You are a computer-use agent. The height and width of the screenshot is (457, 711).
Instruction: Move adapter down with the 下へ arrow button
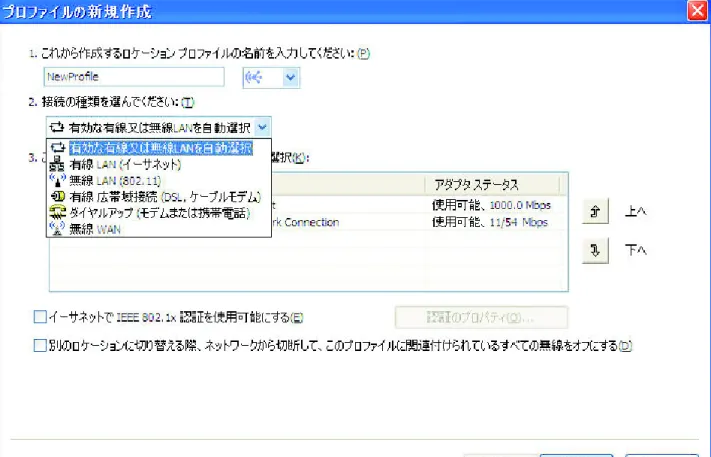(x=595, y=250)
